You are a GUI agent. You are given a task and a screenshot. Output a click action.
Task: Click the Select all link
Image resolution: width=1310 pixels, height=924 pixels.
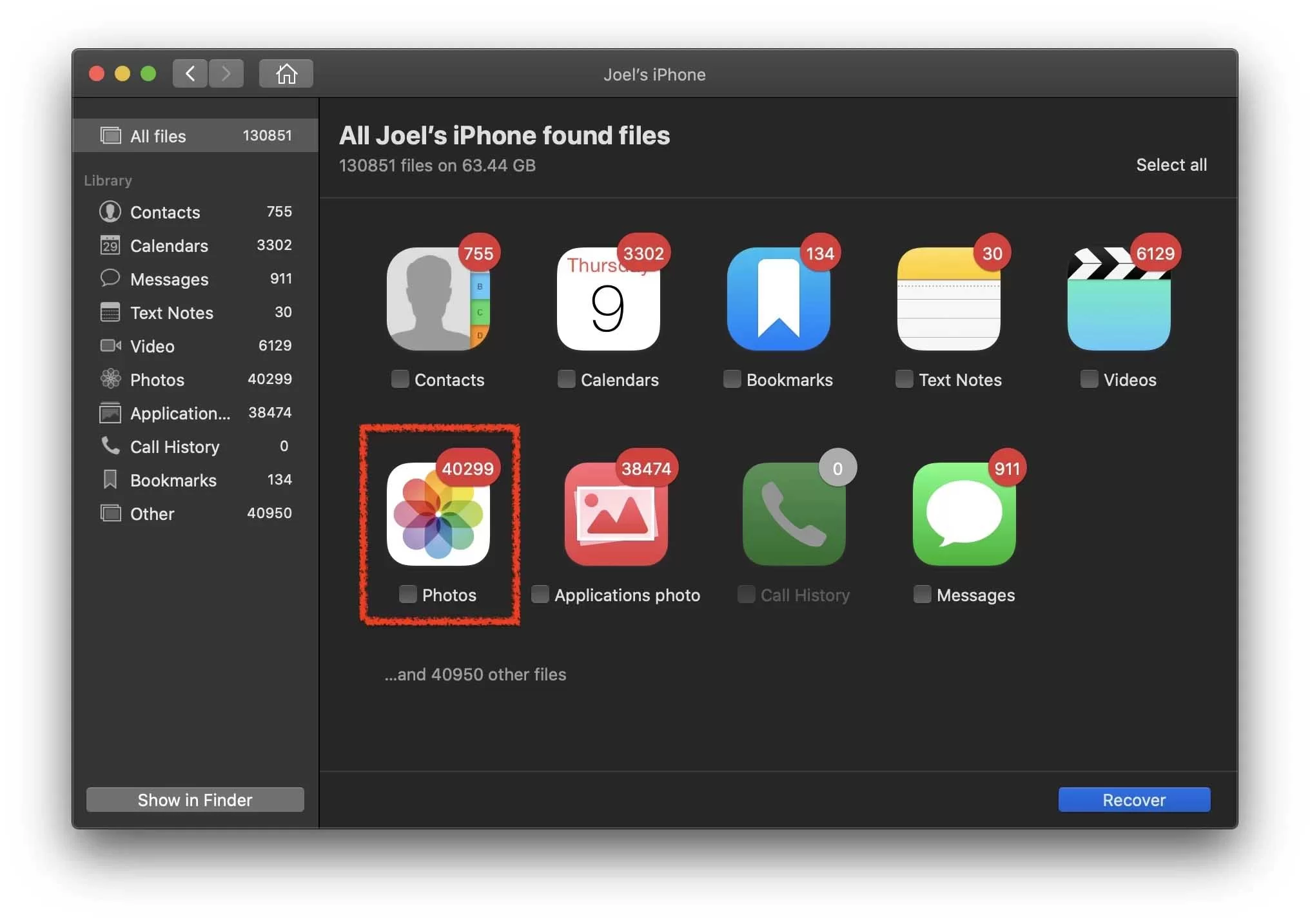[1171, 165]
